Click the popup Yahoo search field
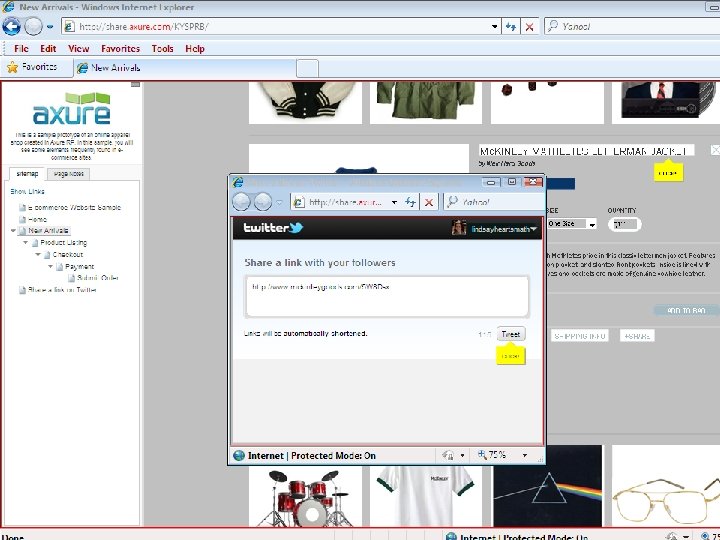 point(494,202)
